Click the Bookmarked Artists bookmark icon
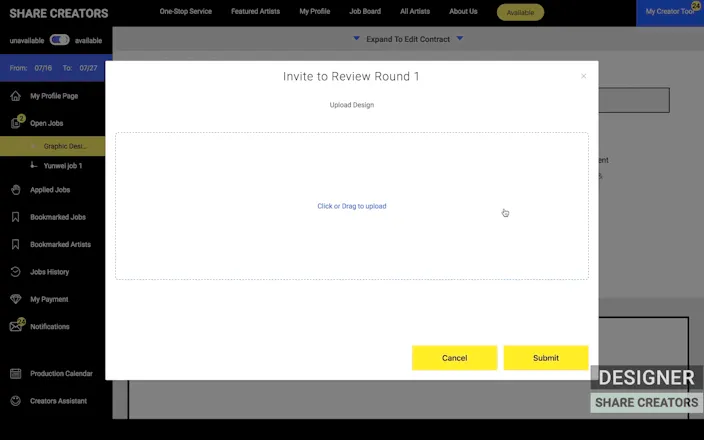The width and height of the screenshot is (704, 440). pos(15,244)
